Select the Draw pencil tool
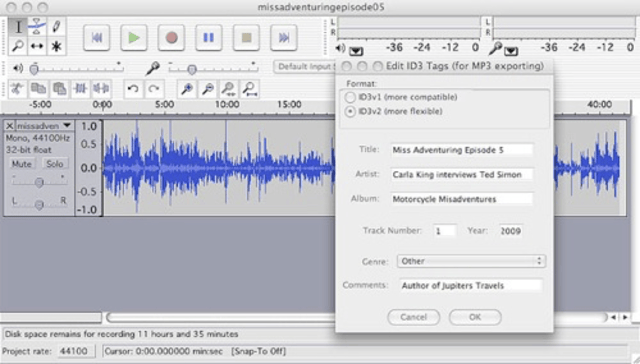 click(56, 27)
